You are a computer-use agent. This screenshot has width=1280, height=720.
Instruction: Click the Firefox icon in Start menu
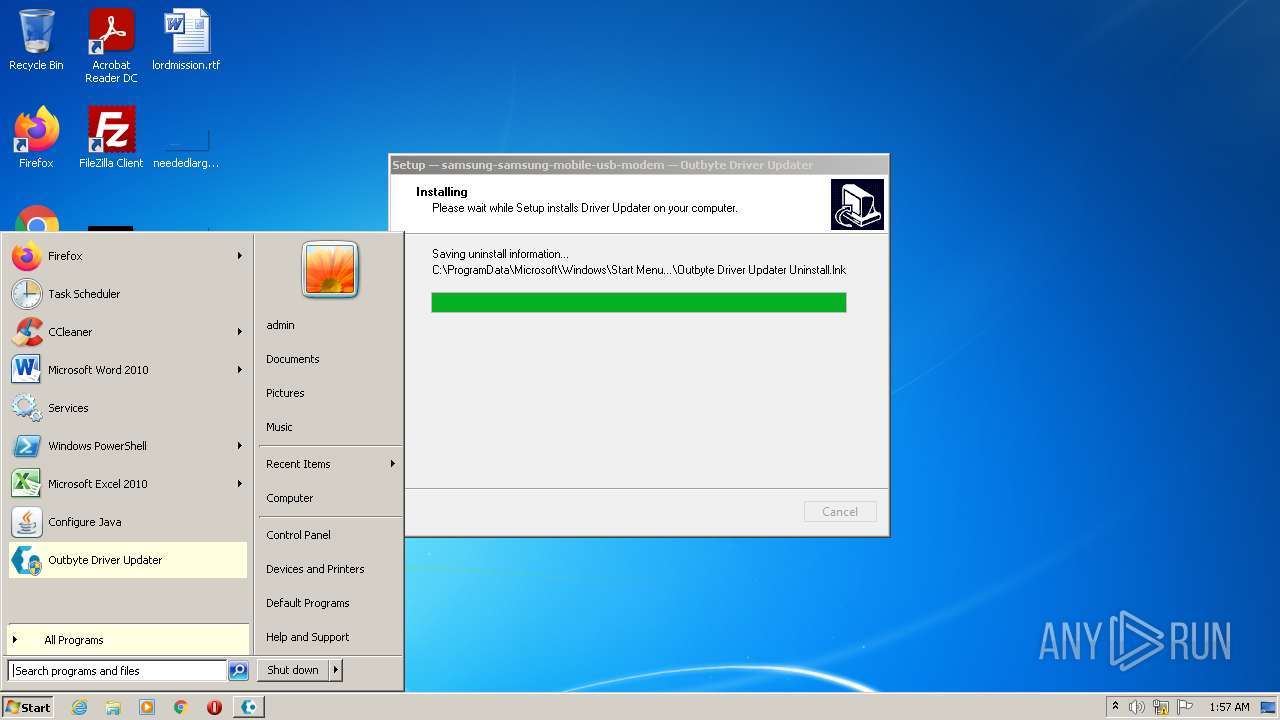(26, 256)
